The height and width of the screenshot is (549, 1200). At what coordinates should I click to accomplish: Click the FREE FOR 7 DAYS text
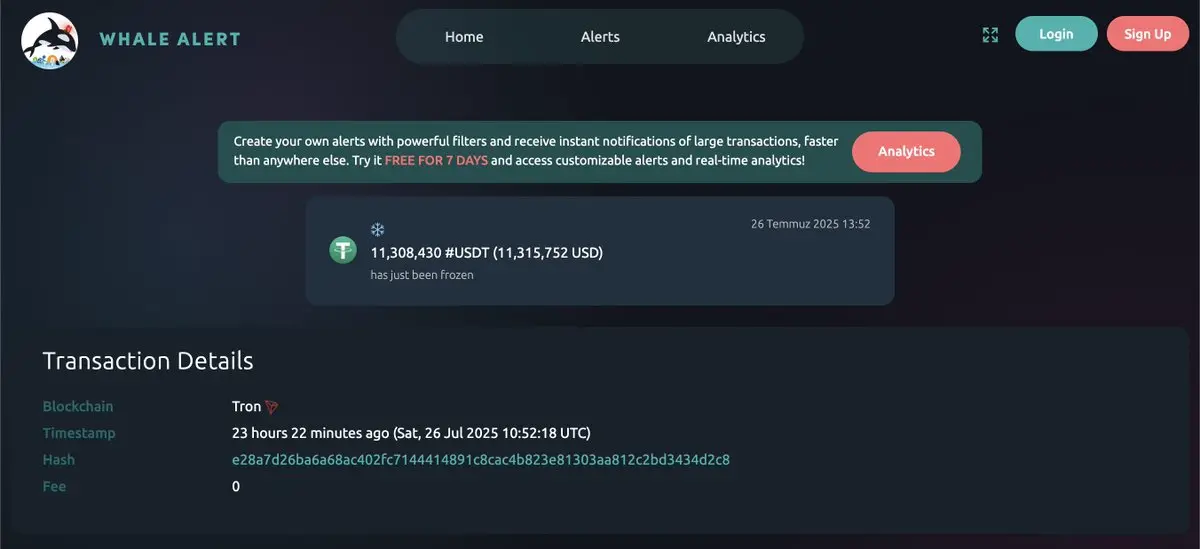tap(436, 160)
